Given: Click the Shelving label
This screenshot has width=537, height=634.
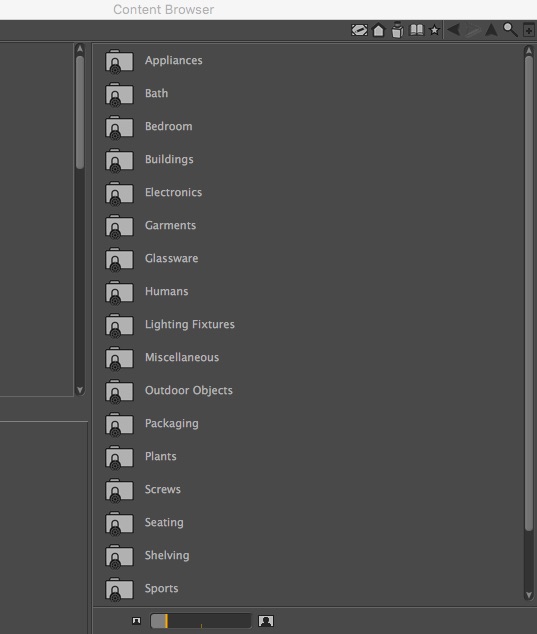Looking at the screenshot, I should point(167,556).
